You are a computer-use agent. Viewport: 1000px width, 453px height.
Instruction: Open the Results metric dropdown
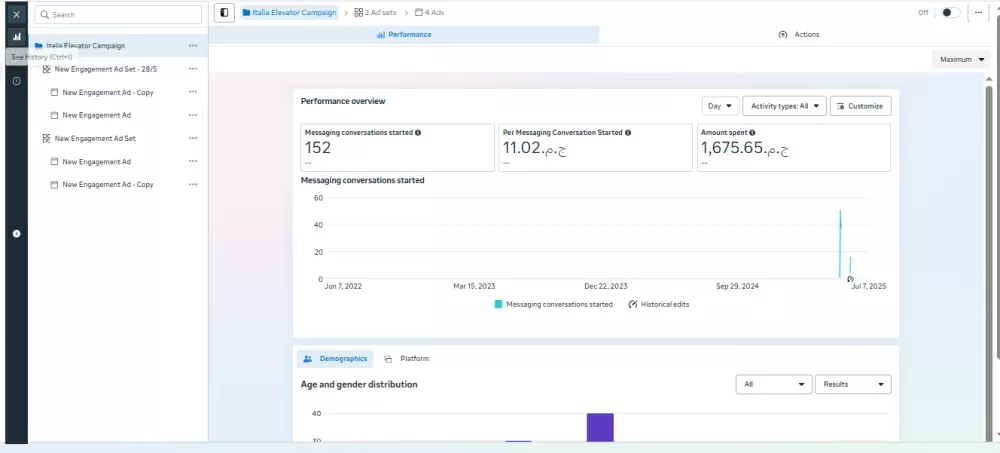[x=853, y=384]
